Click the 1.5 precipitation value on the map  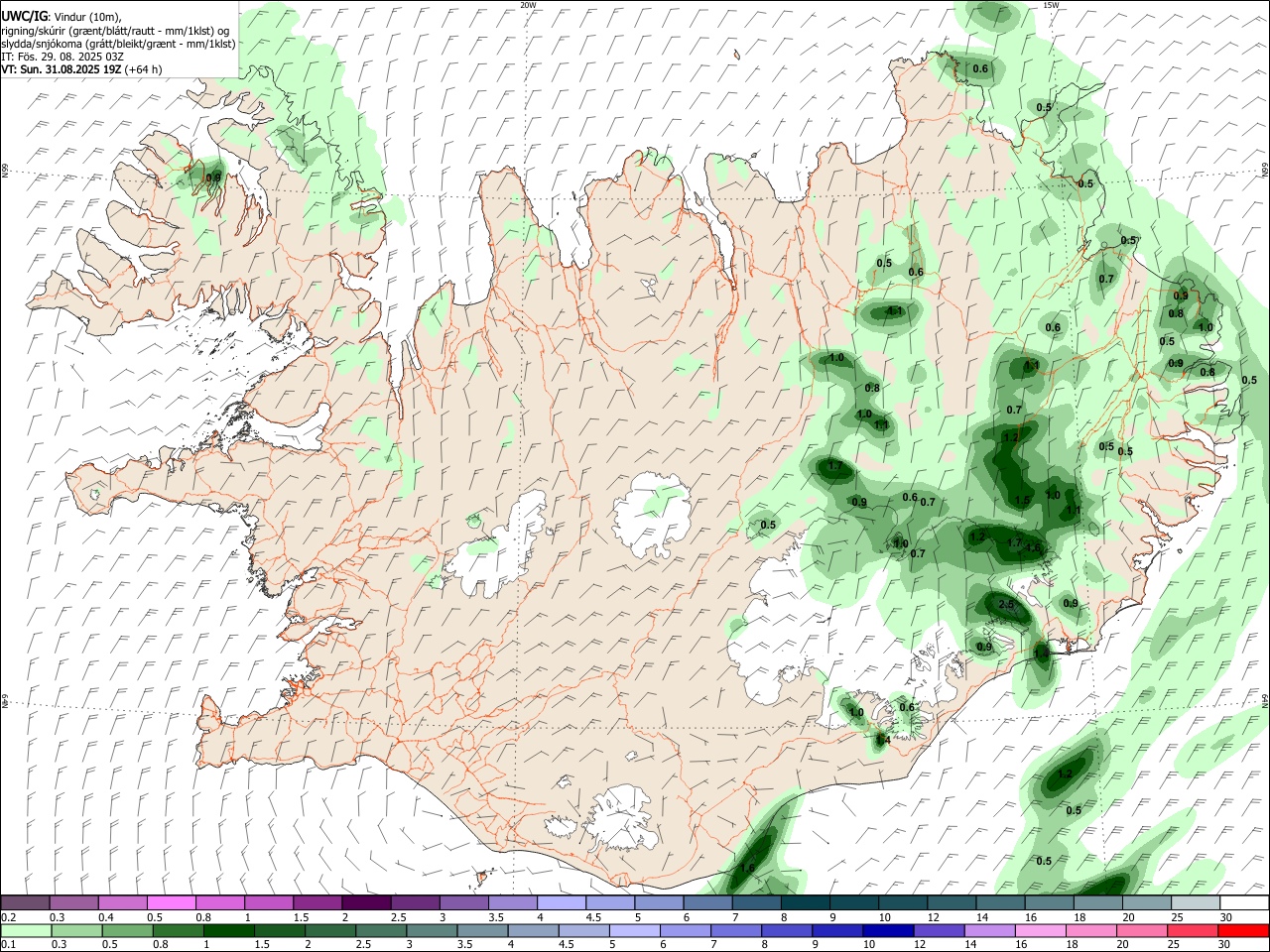click(1023, 501)
